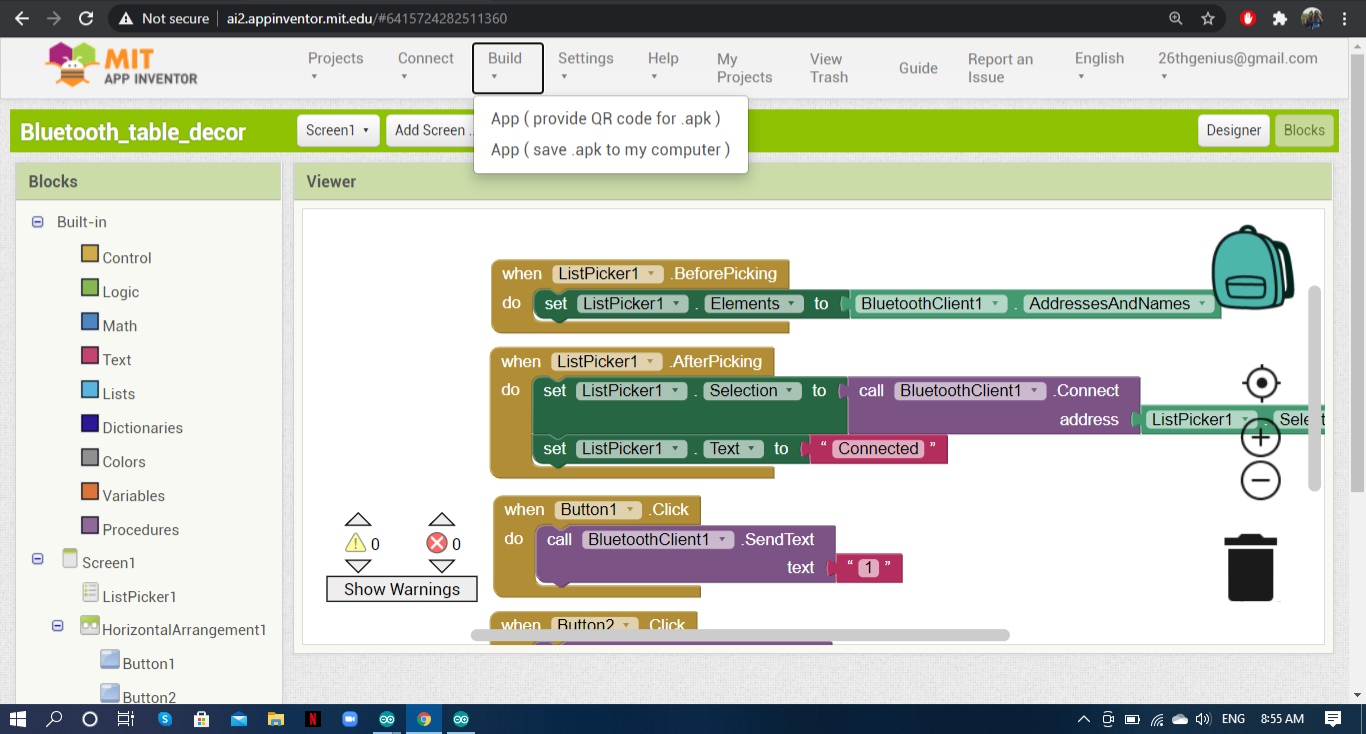1366x734 pixels.
Task: Open the Guide link
Action: pyautogui.click(x=918, y=68)
